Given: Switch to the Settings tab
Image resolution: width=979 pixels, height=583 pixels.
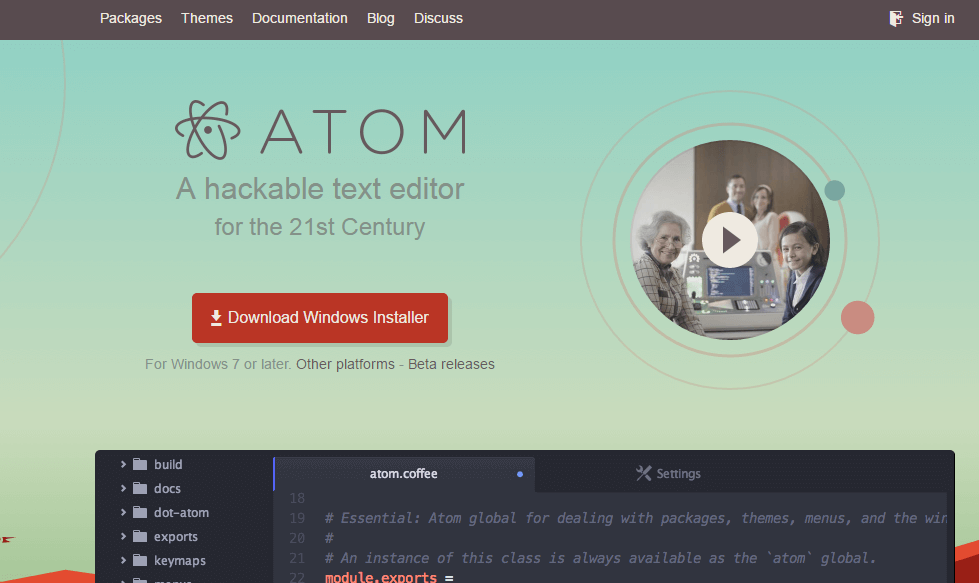Looking at the screenshot, I should click(x=668, y=474).
